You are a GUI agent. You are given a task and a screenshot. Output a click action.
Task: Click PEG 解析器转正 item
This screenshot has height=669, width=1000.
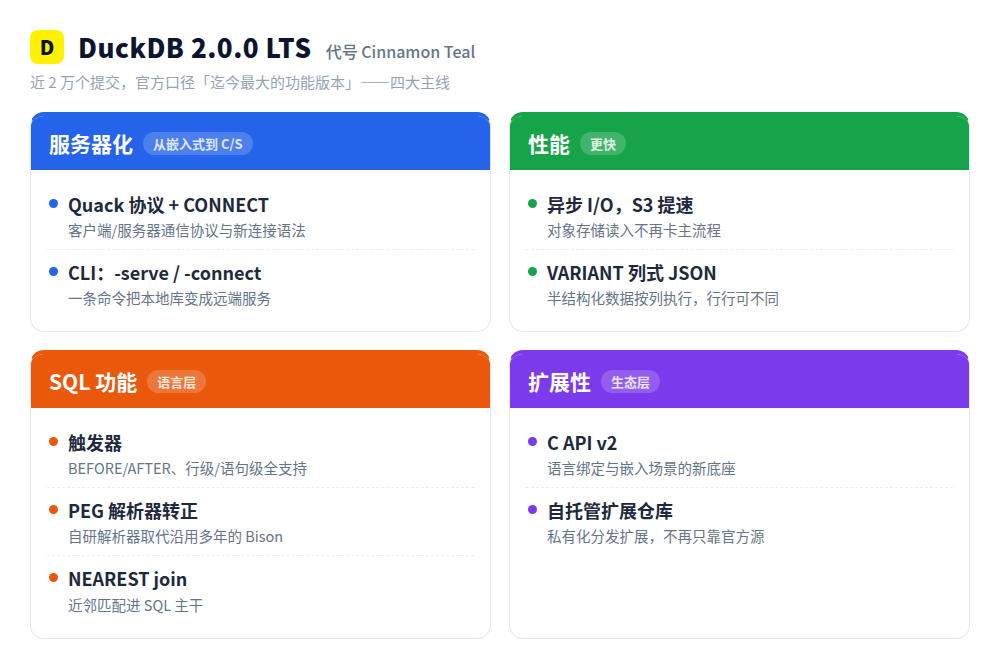click(133, 511)
